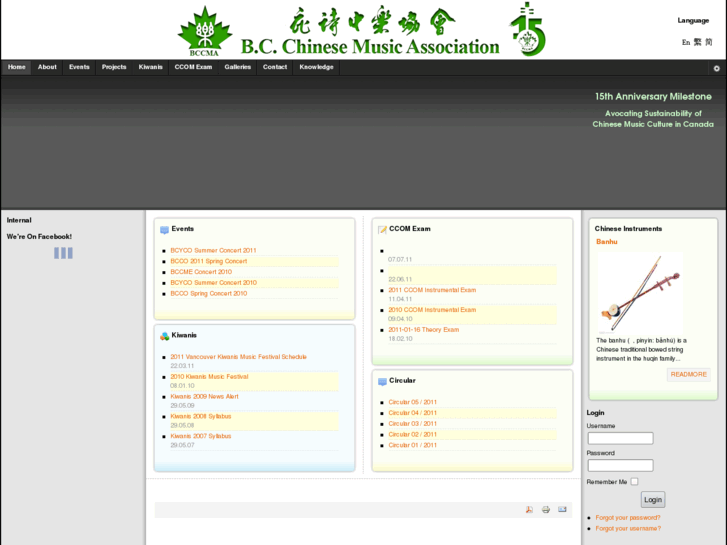The width and height of the screenshot is (727, 545).
Task: Switch language to Traditional Chinese 繁
Action: 697,42
